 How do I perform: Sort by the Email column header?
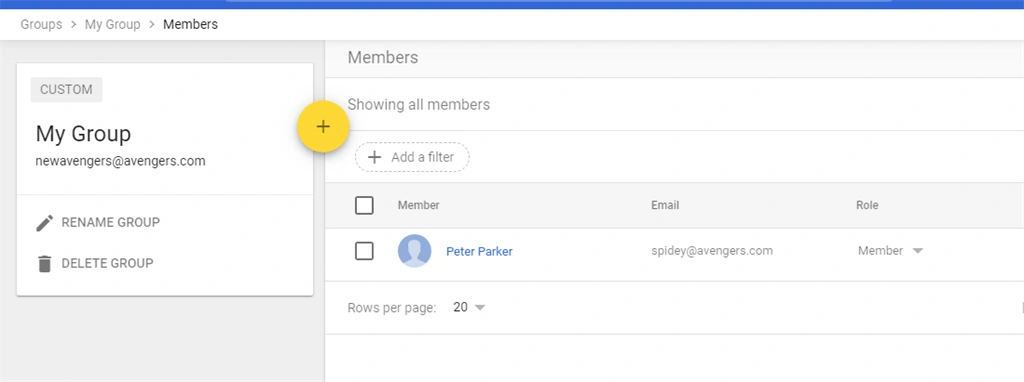coord(665,205)
